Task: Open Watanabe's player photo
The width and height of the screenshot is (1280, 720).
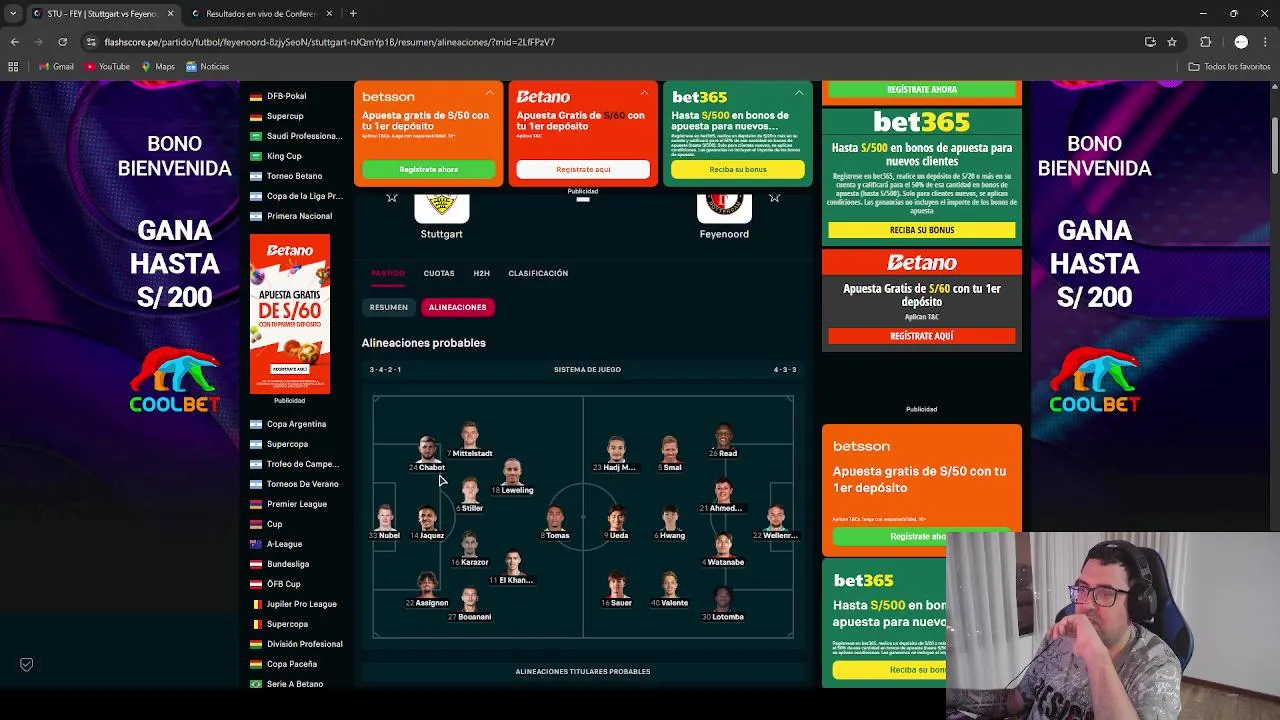Action: 723,544
